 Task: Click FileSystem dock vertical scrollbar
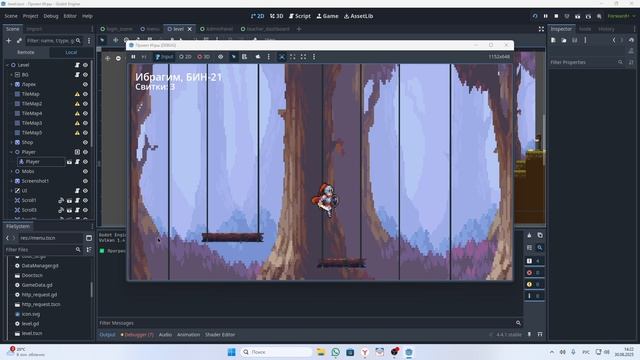pyautogui.click(x=91, y=290)
